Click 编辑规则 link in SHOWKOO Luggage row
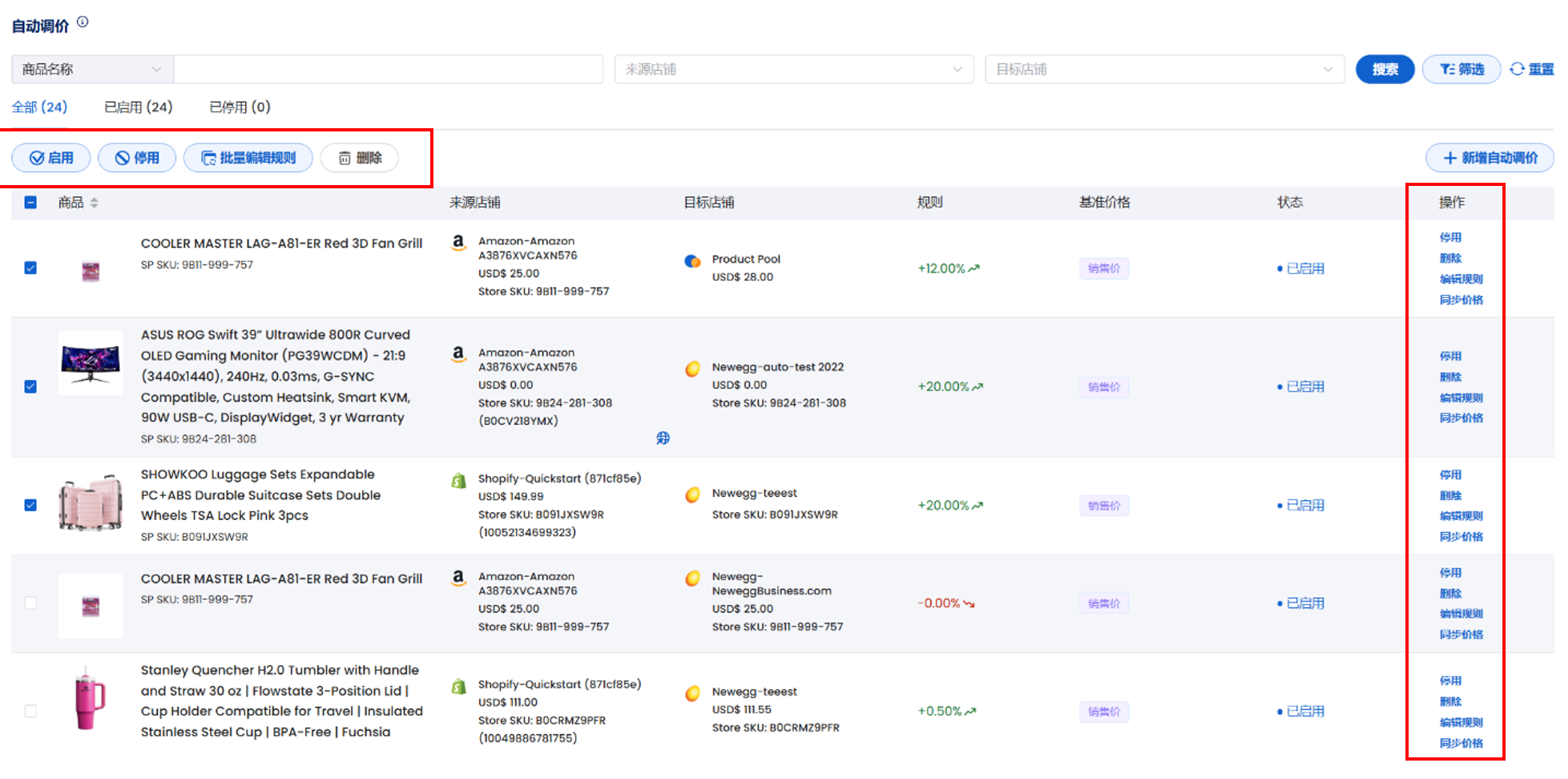This screenshot has height=779, width=1568. click(x=1461, y=515)
